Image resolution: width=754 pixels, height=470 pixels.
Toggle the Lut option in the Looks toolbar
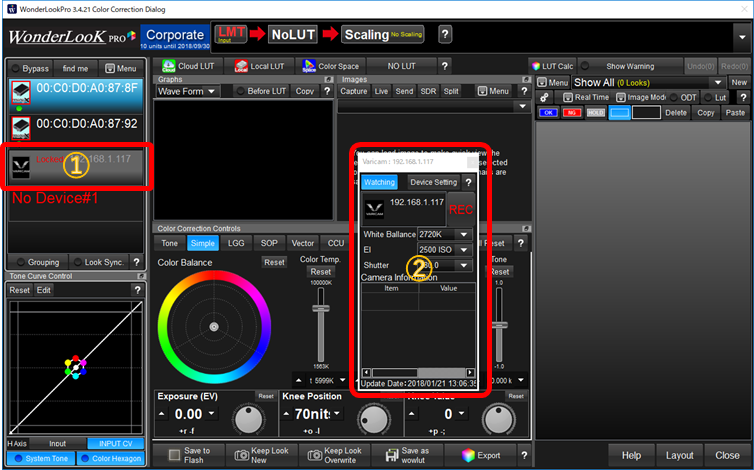[x=715, y=98]
